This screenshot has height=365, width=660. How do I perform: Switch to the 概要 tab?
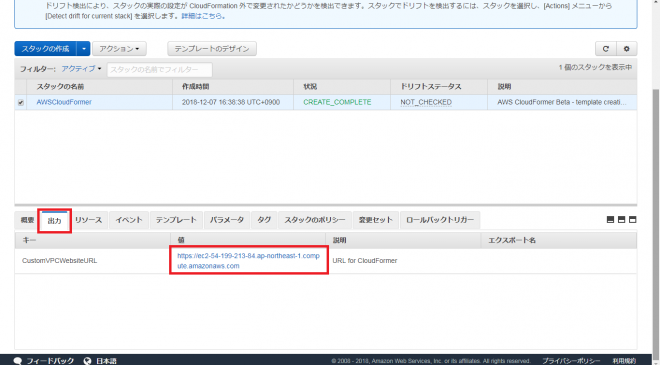(x=27, y=220)
